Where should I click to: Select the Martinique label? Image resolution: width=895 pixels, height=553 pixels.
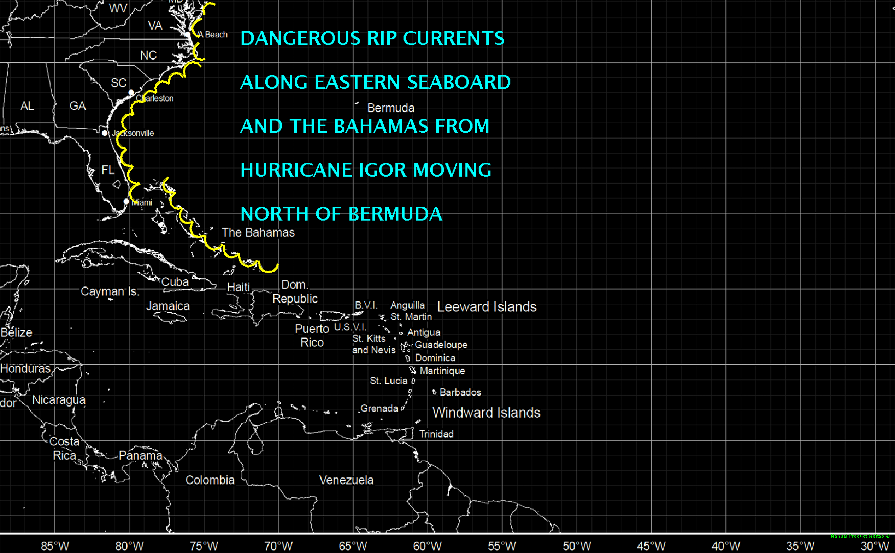point(442,371)
